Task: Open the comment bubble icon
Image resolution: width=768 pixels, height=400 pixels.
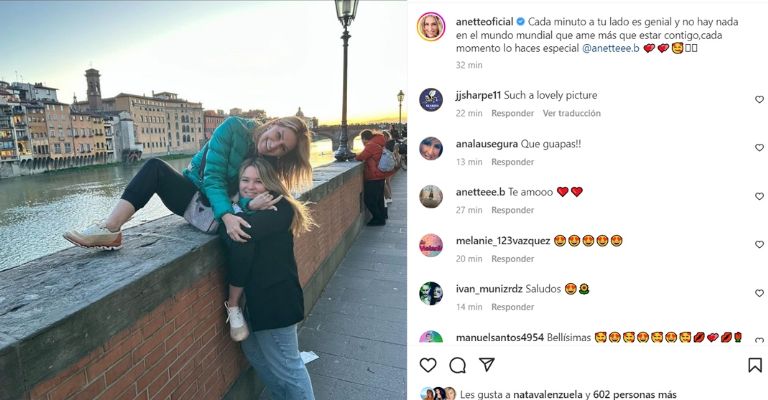Action: pos(457,365)
